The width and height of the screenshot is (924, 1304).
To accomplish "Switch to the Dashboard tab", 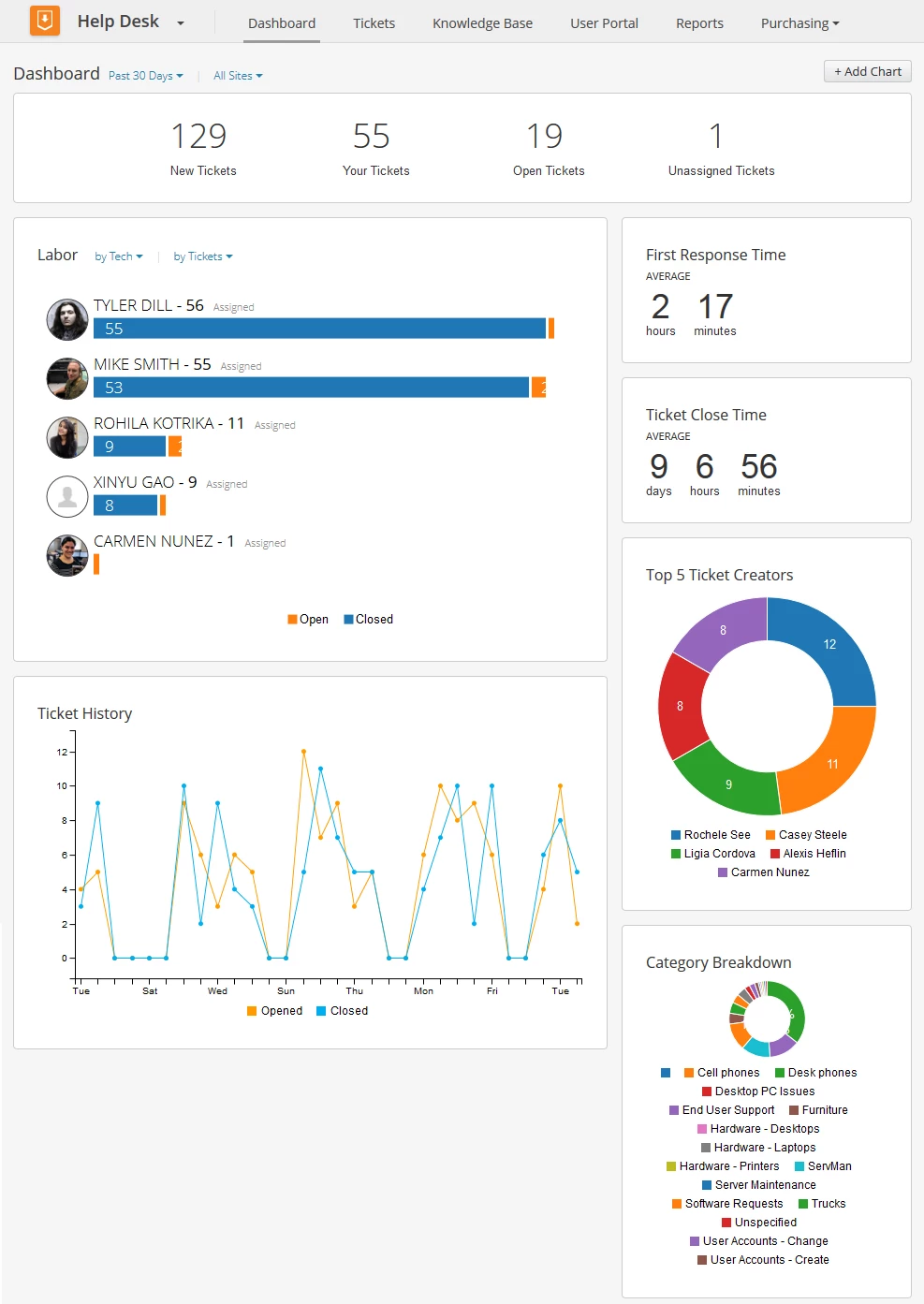I will 282,23.
